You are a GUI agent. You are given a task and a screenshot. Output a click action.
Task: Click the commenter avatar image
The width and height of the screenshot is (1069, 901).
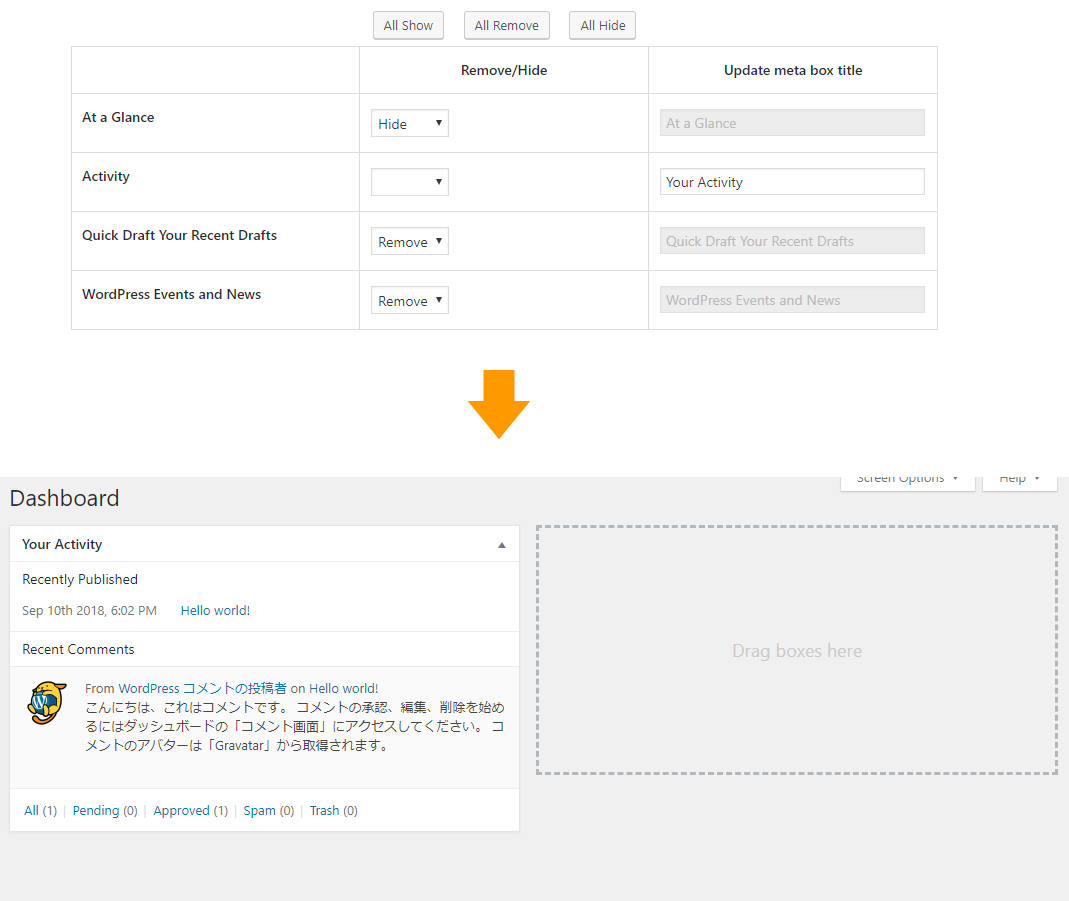coord(47,703)
